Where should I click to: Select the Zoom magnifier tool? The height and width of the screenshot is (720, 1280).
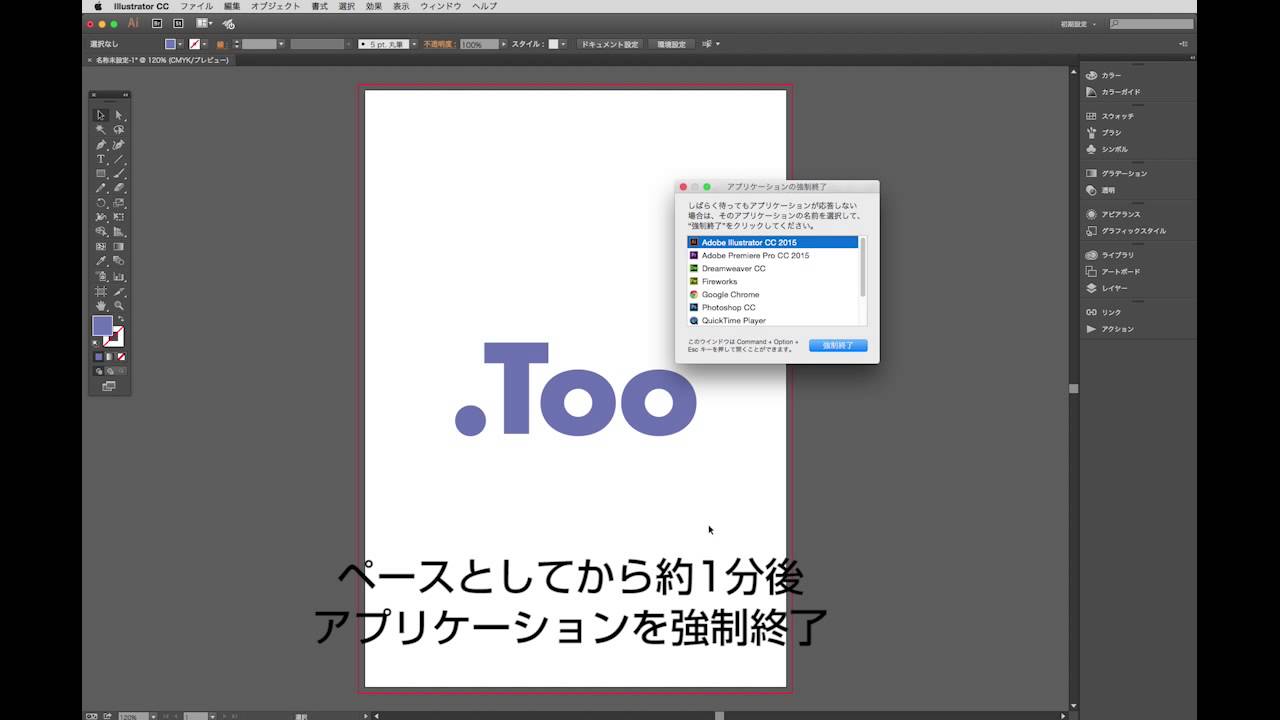tap(118, 305)
